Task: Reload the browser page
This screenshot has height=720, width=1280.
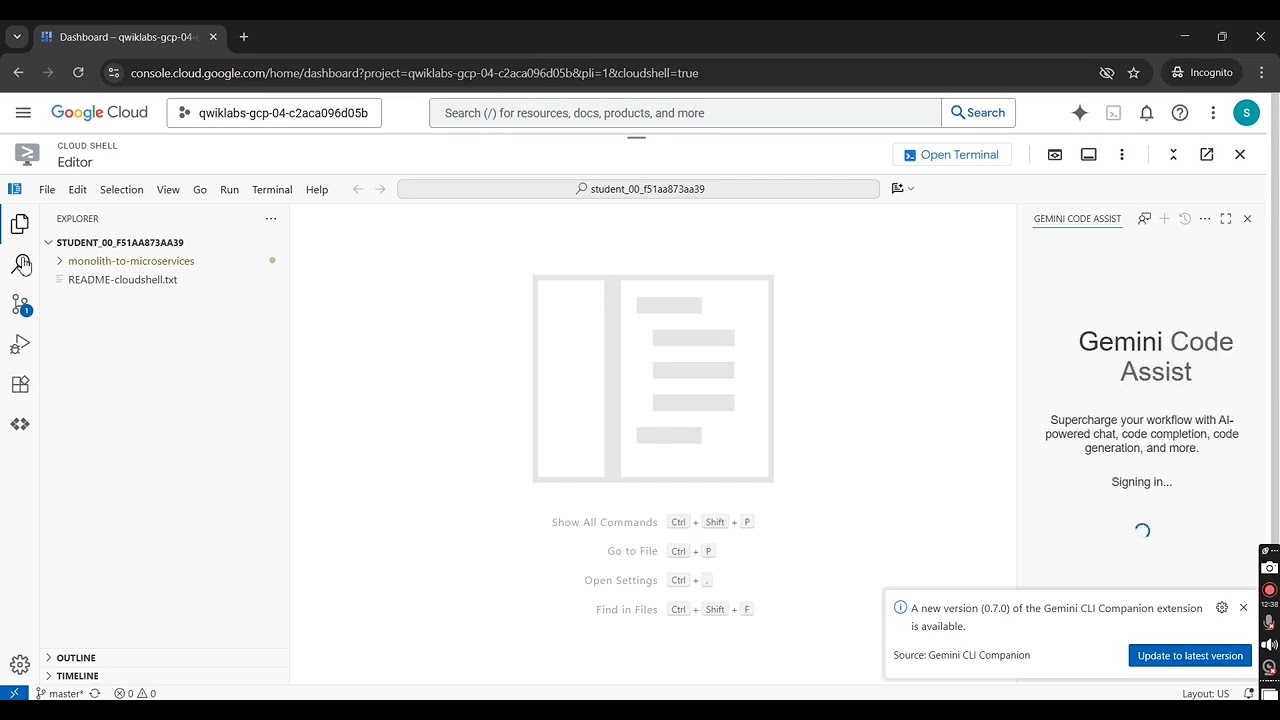Action: coord(78,73)
